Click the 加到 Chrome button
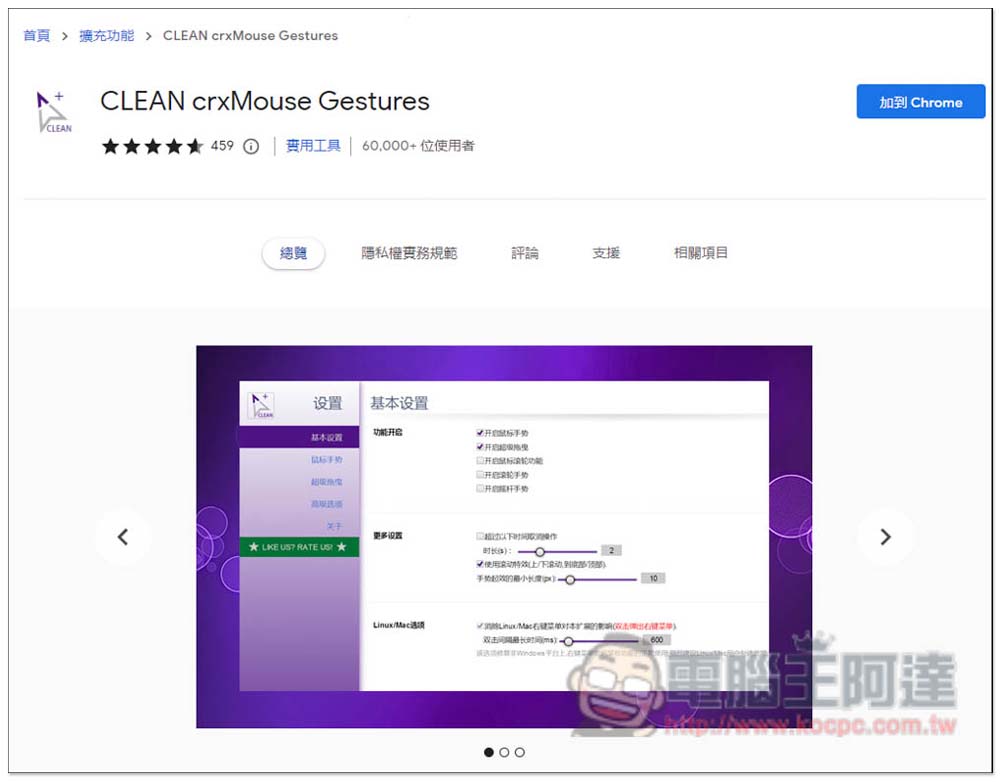The height and width of the screenshot is (782, 1000). [920, 101]
